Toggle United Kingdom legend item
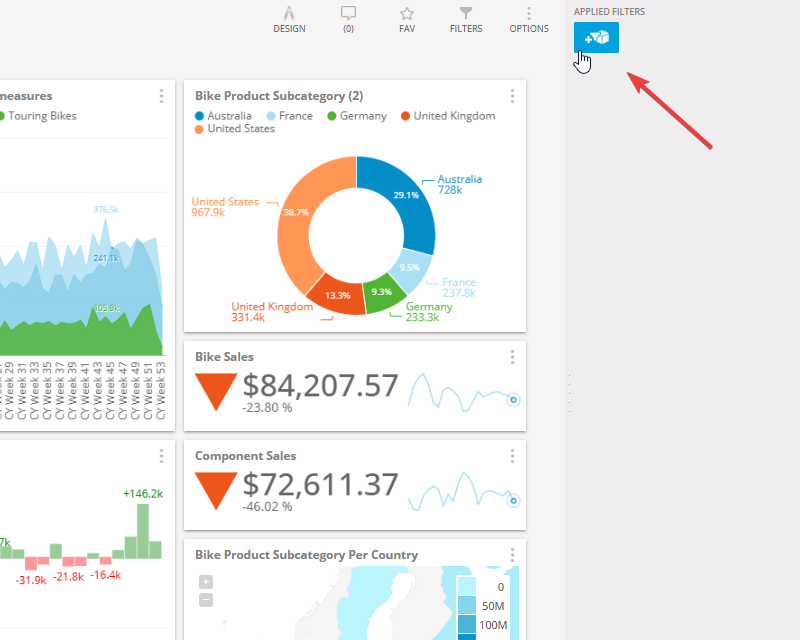The image size is (800, 640). (x=447, y=116)
